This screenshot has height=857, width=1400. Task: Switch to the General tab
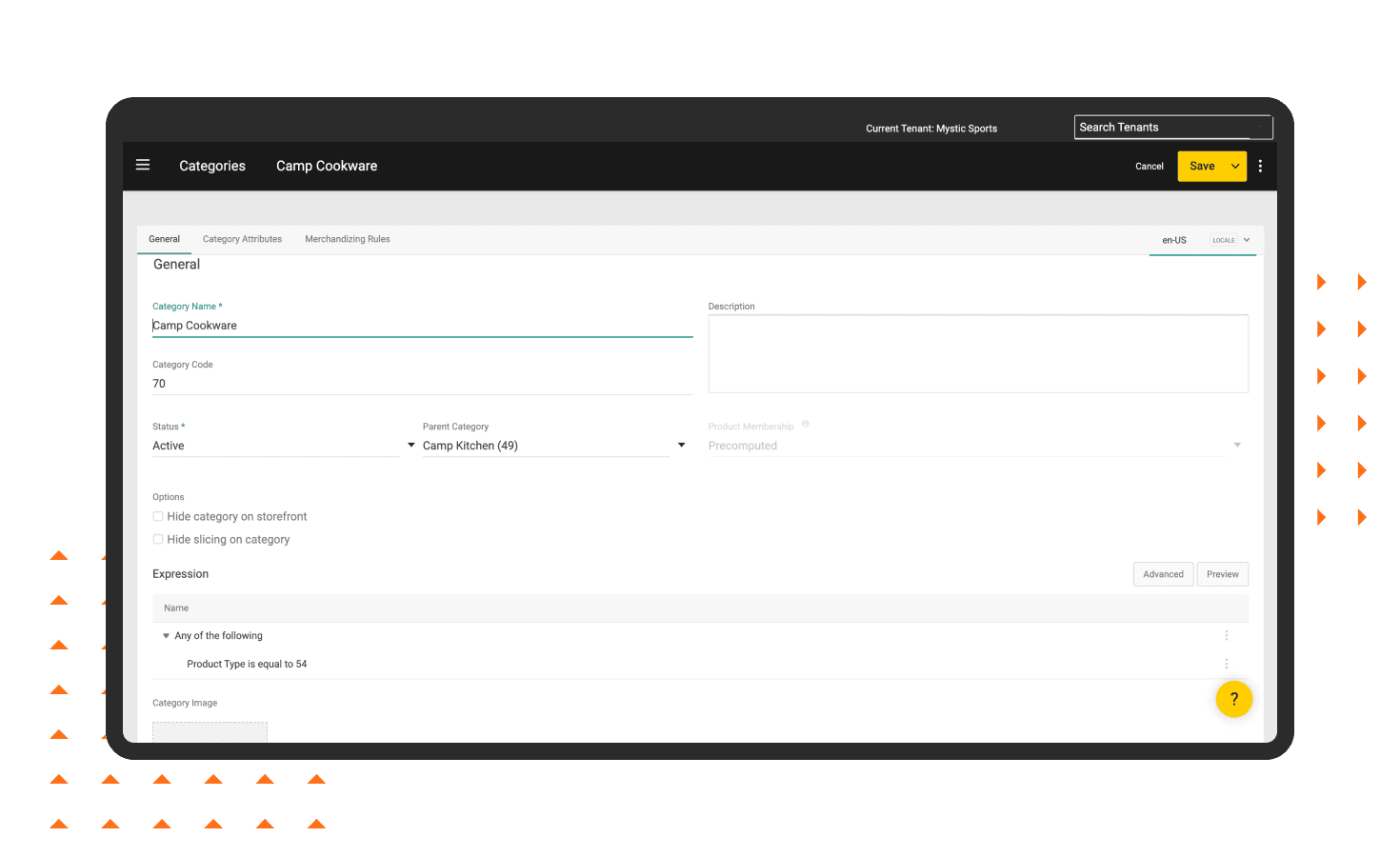(164, 239)
